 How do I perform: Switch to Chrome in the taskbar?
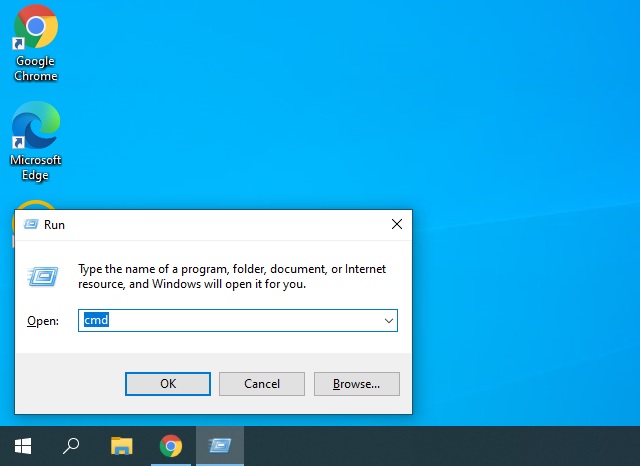tap(171, 446)
